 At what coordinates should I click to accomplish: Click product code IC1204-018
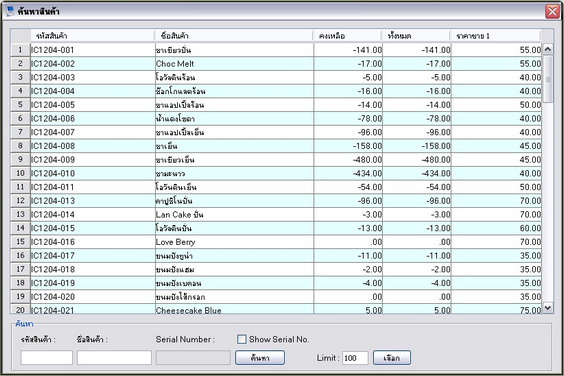click(53, 269)
